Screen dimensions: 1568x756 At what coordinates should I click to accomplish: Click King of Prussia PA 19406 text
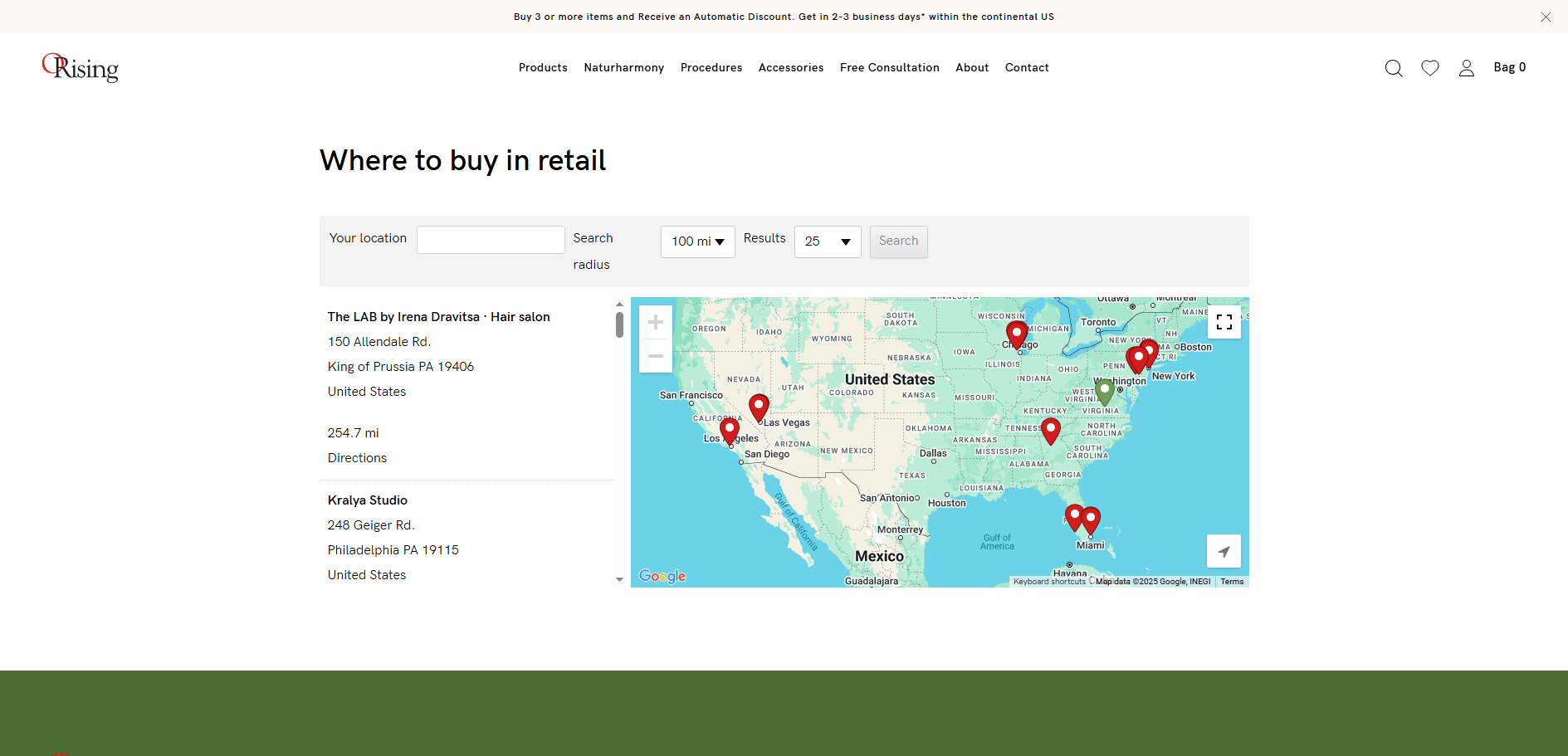coord(401,367)
